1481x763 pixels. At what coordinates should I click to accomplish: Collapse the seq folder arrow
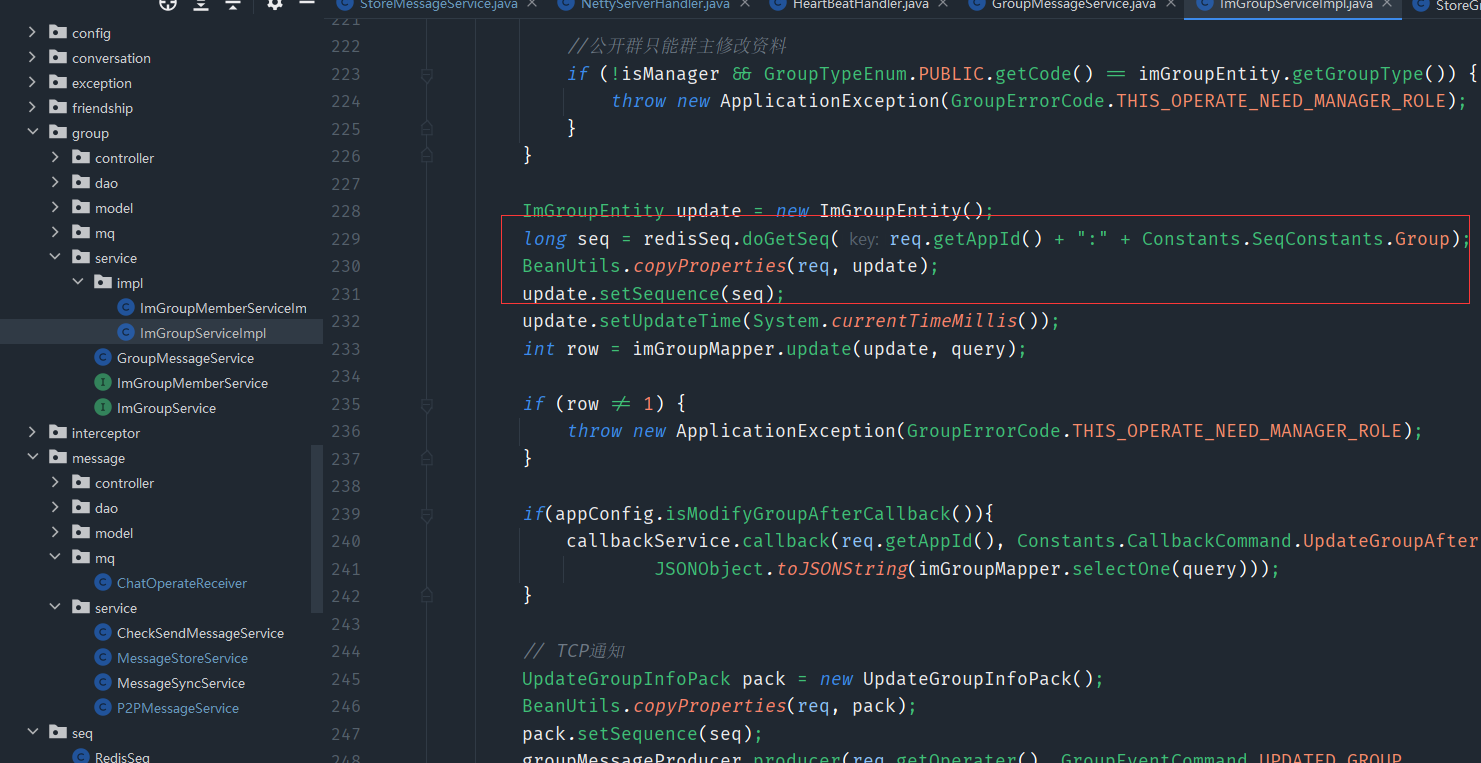coord(32,733)
